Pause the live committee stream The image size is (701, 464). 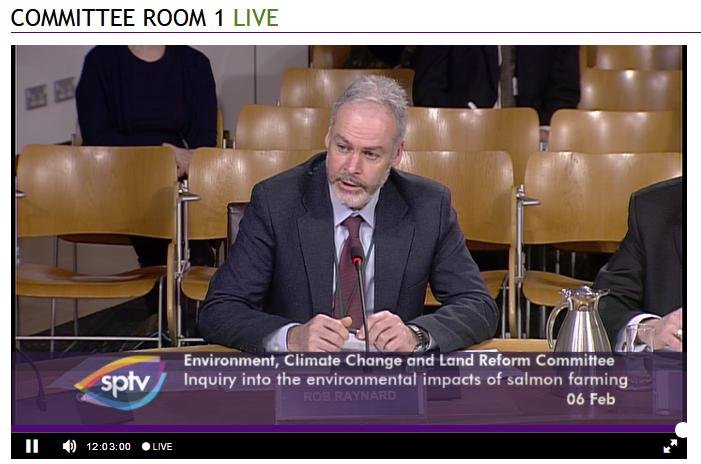32,446
